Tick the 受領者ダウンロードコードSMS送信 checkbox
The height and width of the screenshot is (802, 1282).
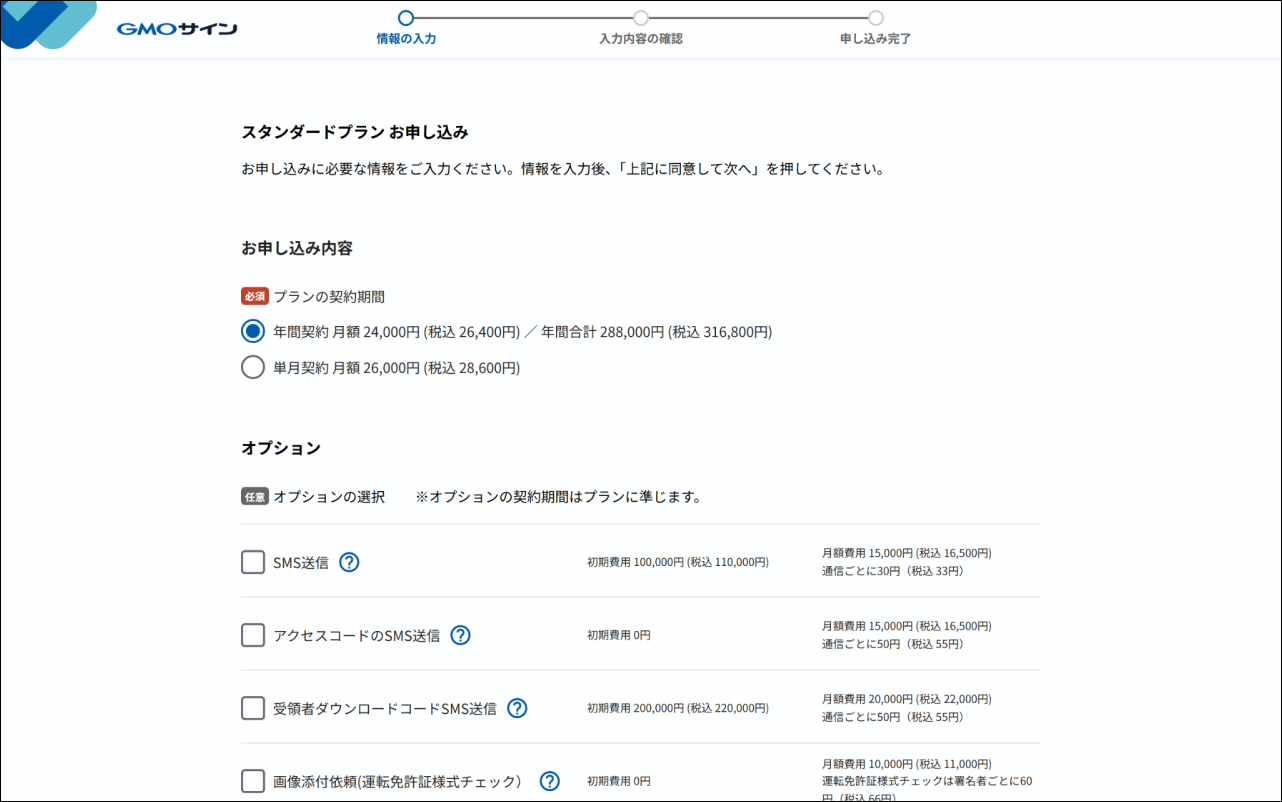point(253,708)
